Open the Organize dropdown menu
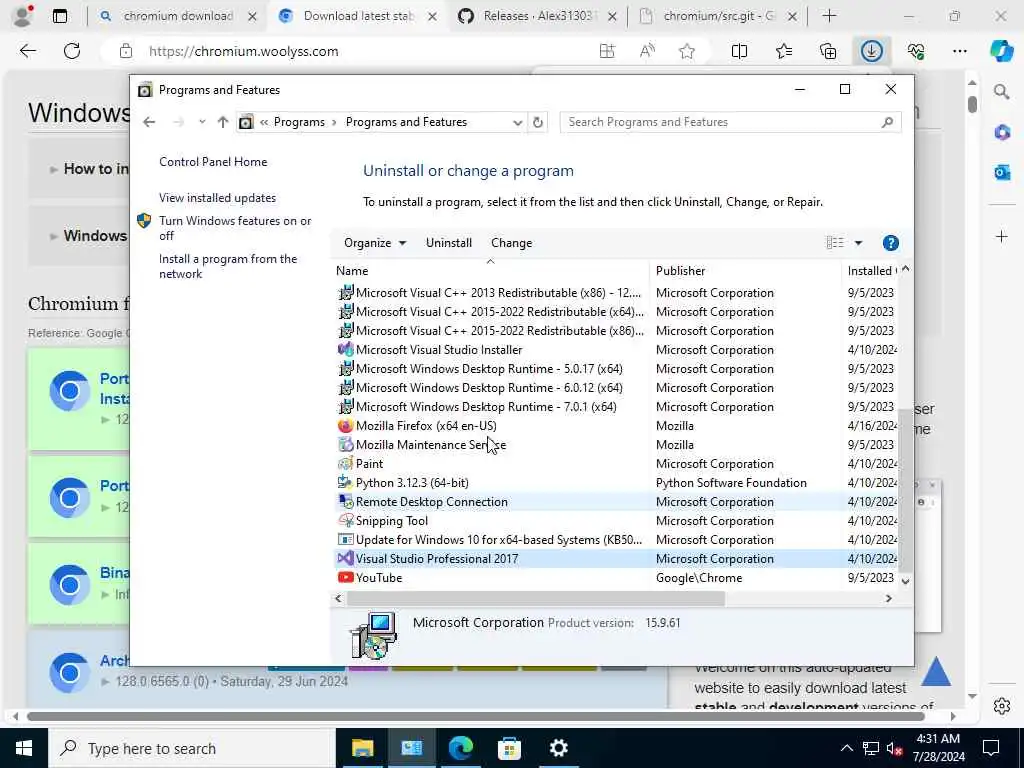1024x768 pixels. (x=375, y=243)
